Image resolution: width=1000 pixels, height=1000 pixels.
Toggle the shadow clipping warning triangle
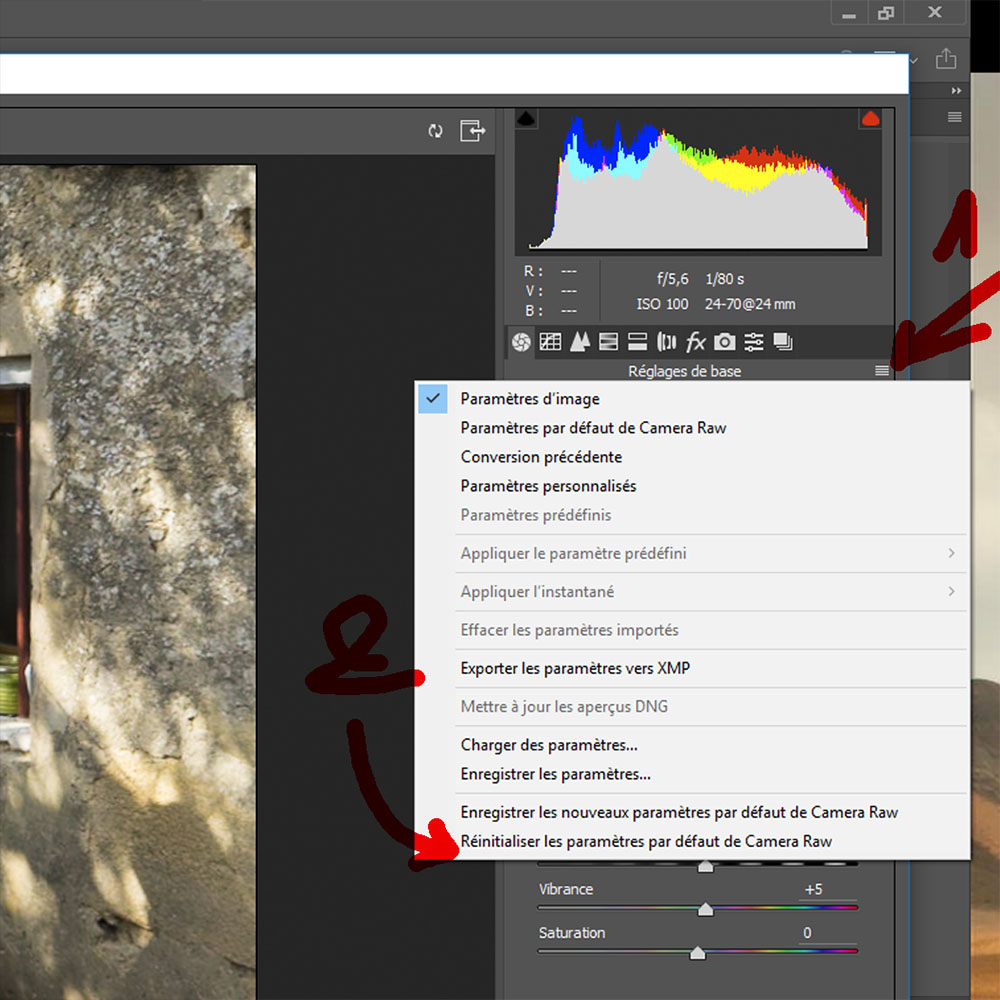pos(527,118)
